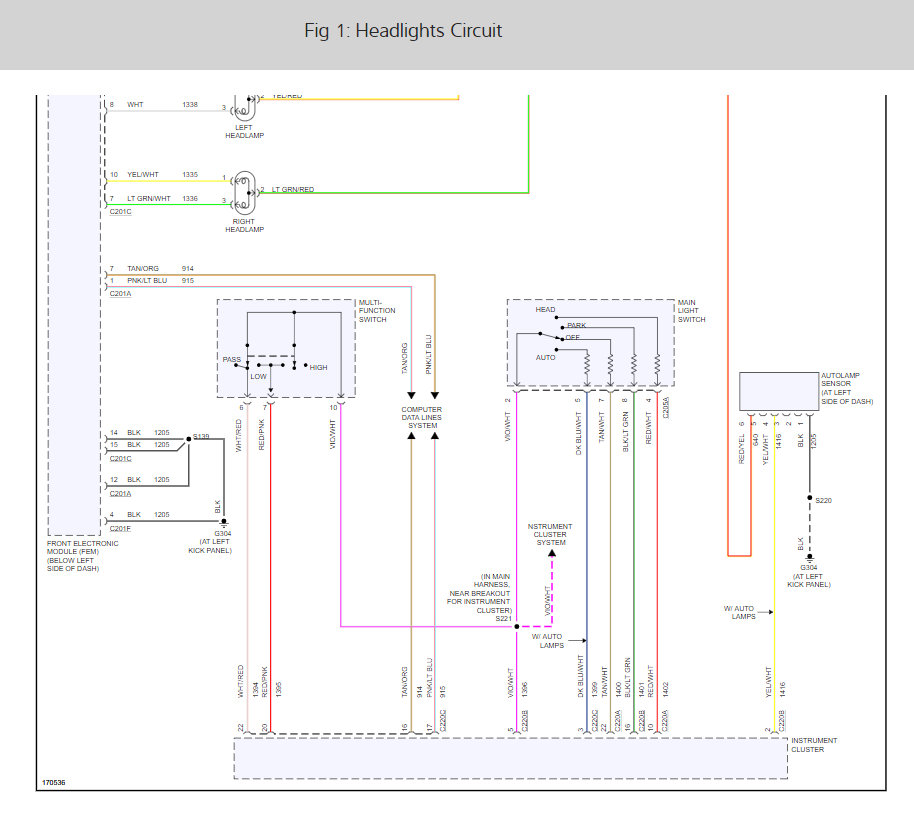The image size is (914, 824).
Task: Click the Fig 1: Headlights Circuit title
Action: (403, 31)
